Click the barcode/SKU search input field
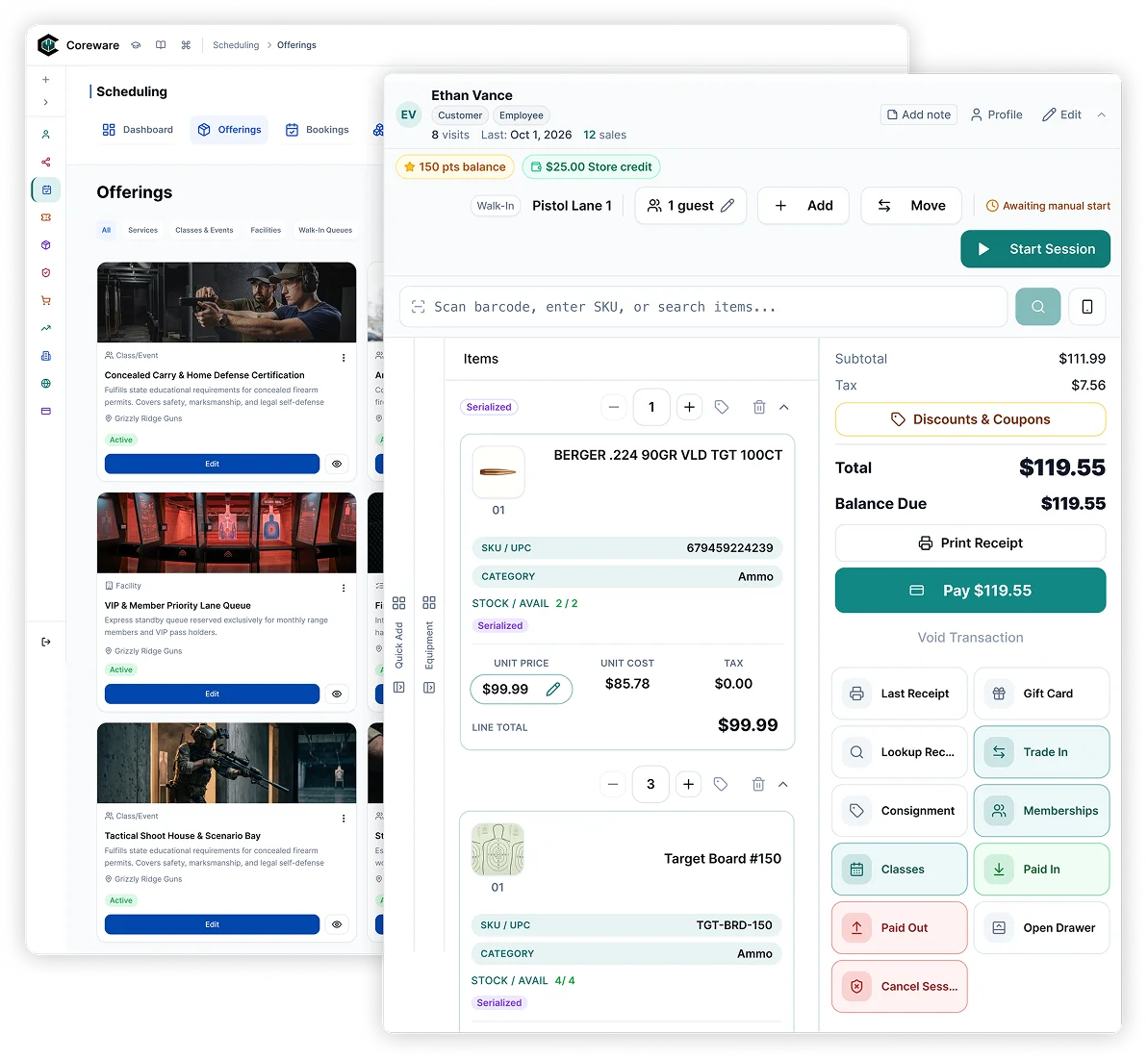 click(702, 307)
